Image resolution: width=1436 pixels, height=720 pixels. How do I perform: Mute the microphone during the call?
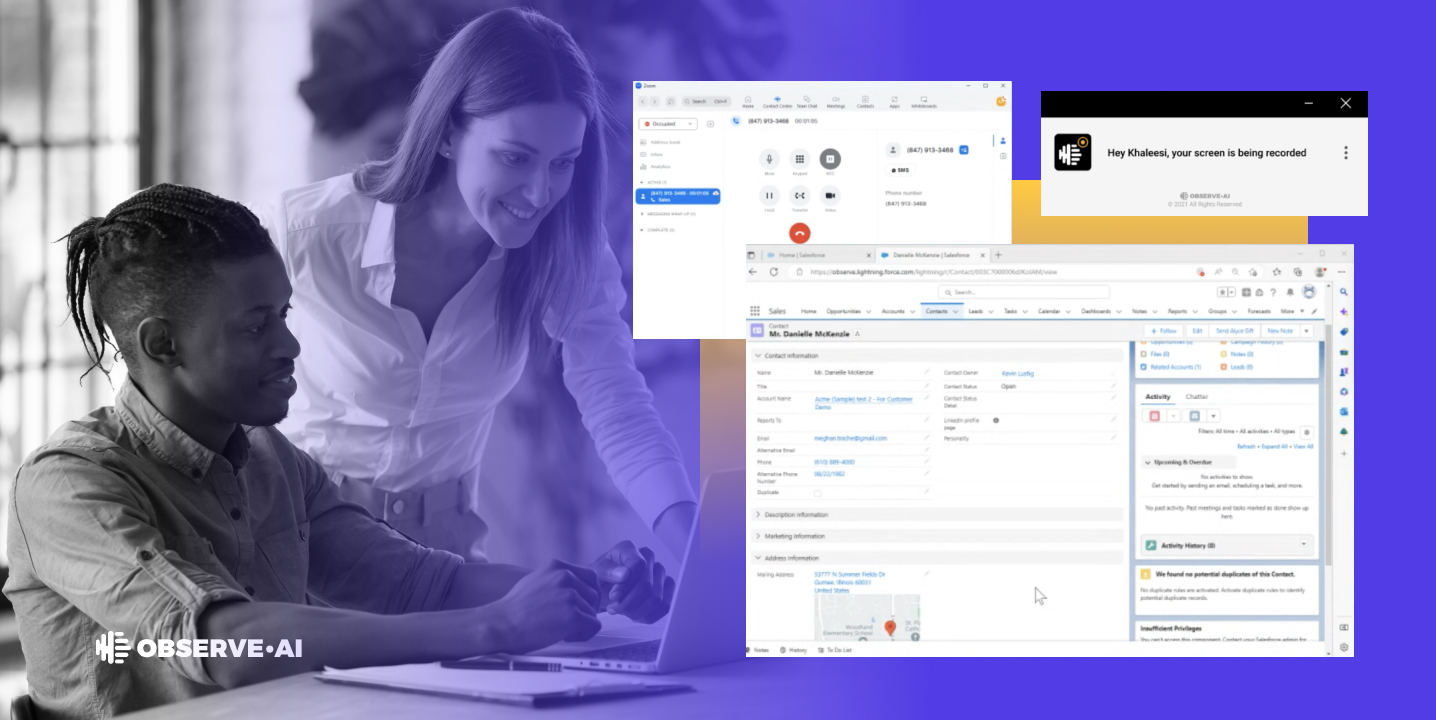tap(769, 159)
